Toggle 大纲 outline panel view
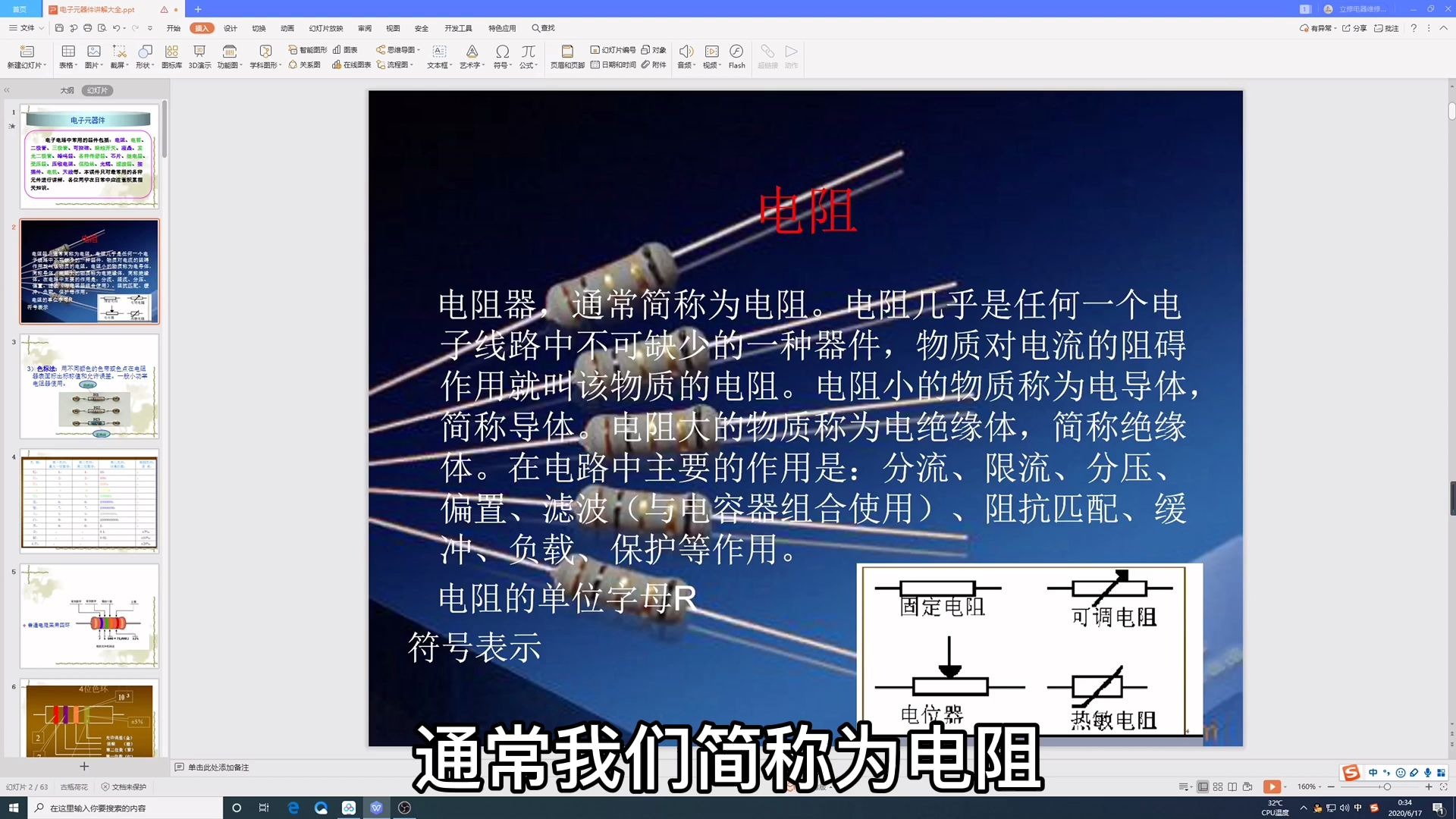The width and height of the screenshot is (1456, 819). (x=67, y=90)
